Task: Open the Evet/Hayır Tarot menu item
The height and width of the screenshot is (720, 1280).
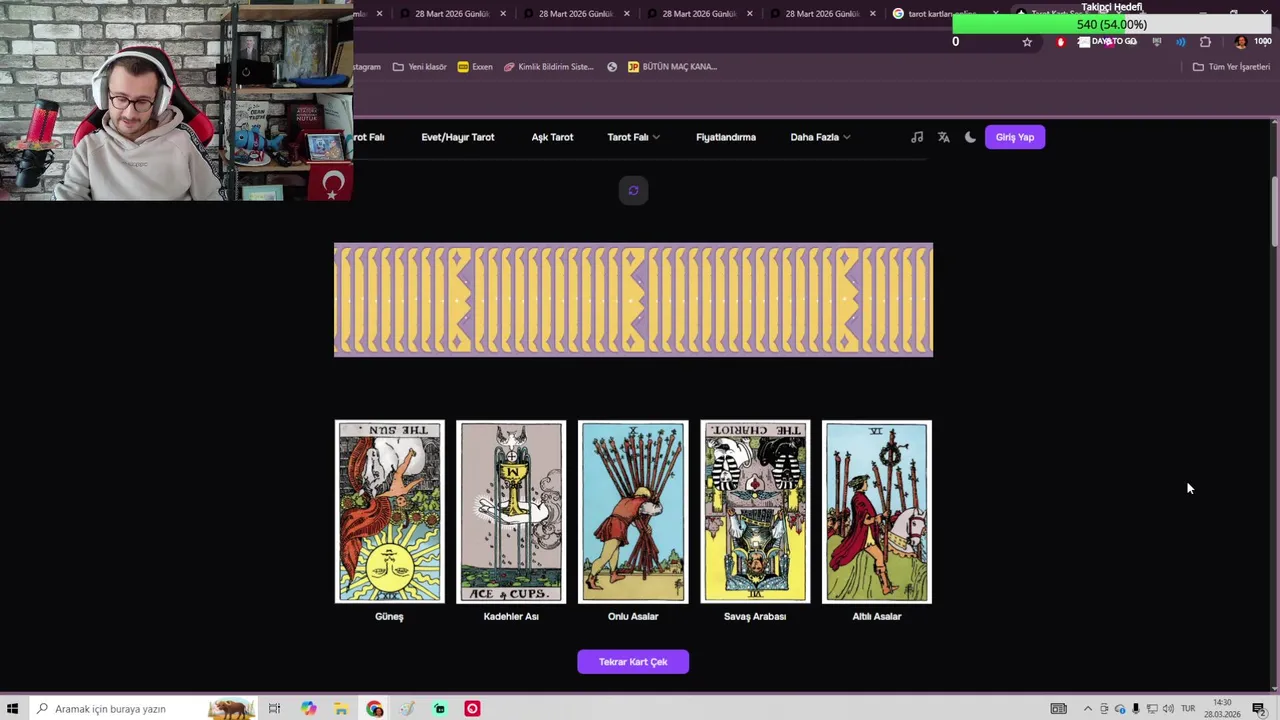Action: [x=458, y=137]
